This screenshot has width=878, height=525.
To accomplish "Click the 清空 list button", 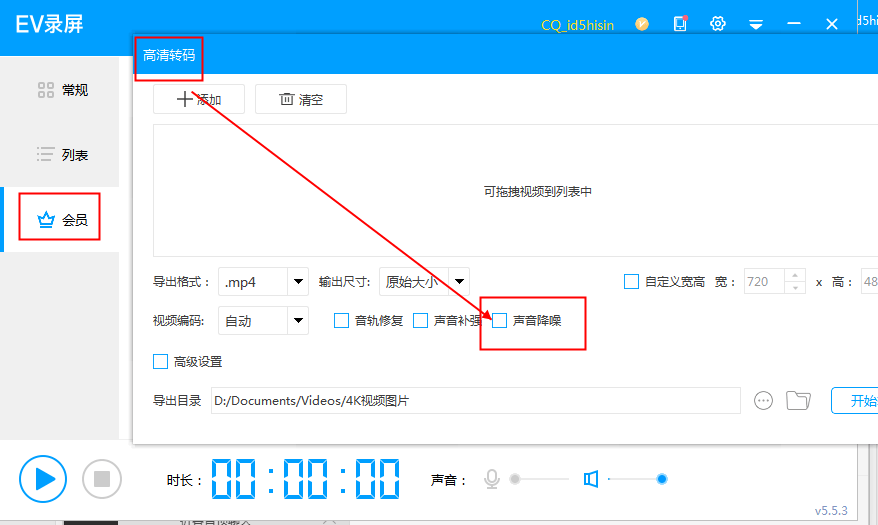I will (301, 99).
